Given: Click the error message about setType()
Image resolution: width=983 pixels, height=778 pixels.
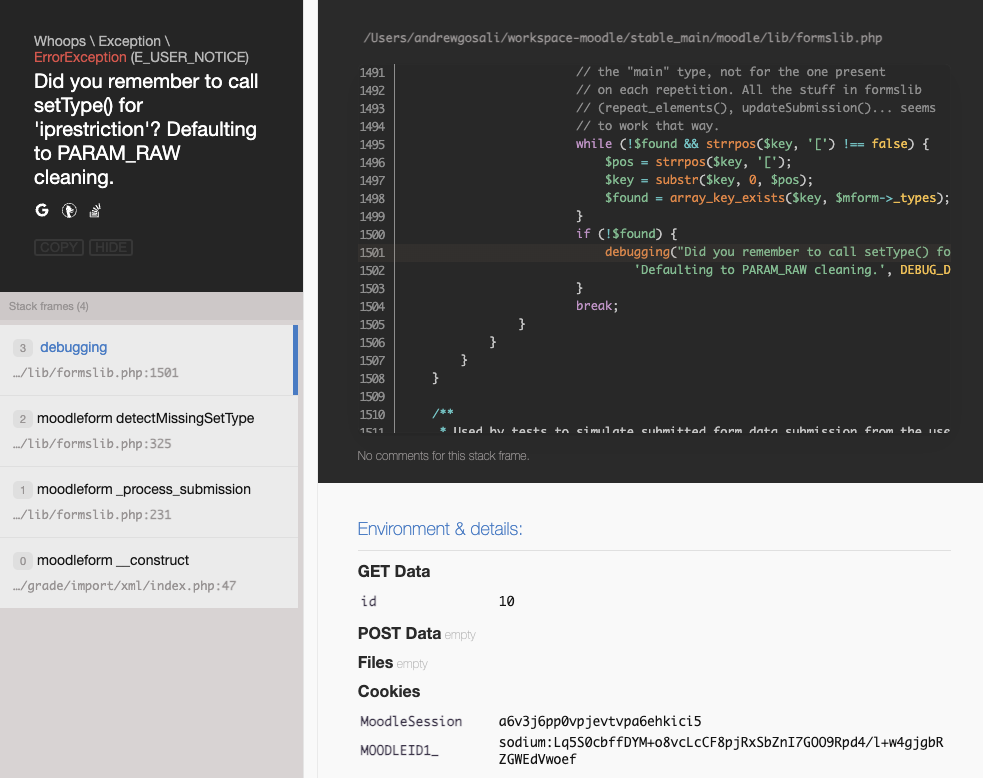Looking at the screenshot, I should coord(146,129).
